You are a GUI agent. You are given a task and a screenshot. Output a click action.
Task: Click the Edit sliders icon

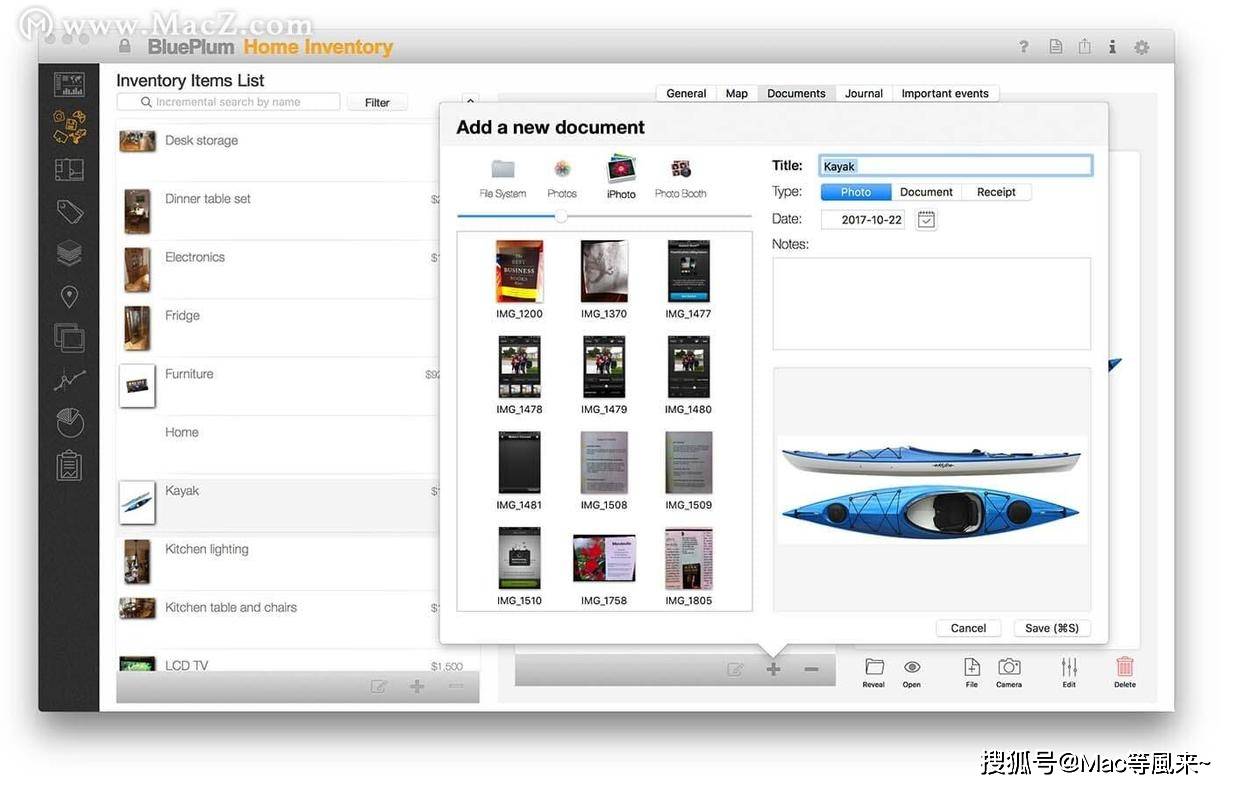click(x=1069, y=673)
